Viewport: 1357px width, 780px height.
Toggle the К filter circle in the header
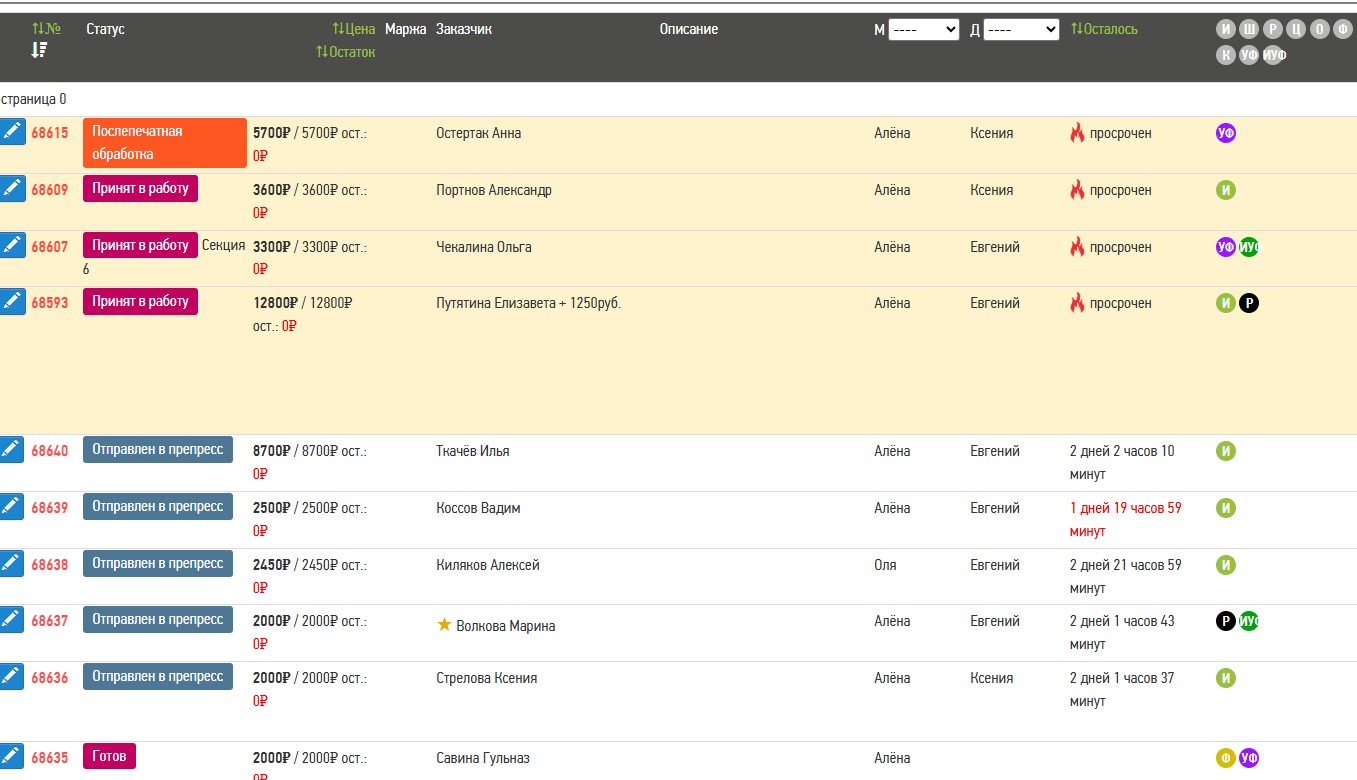coord(1226,55)
